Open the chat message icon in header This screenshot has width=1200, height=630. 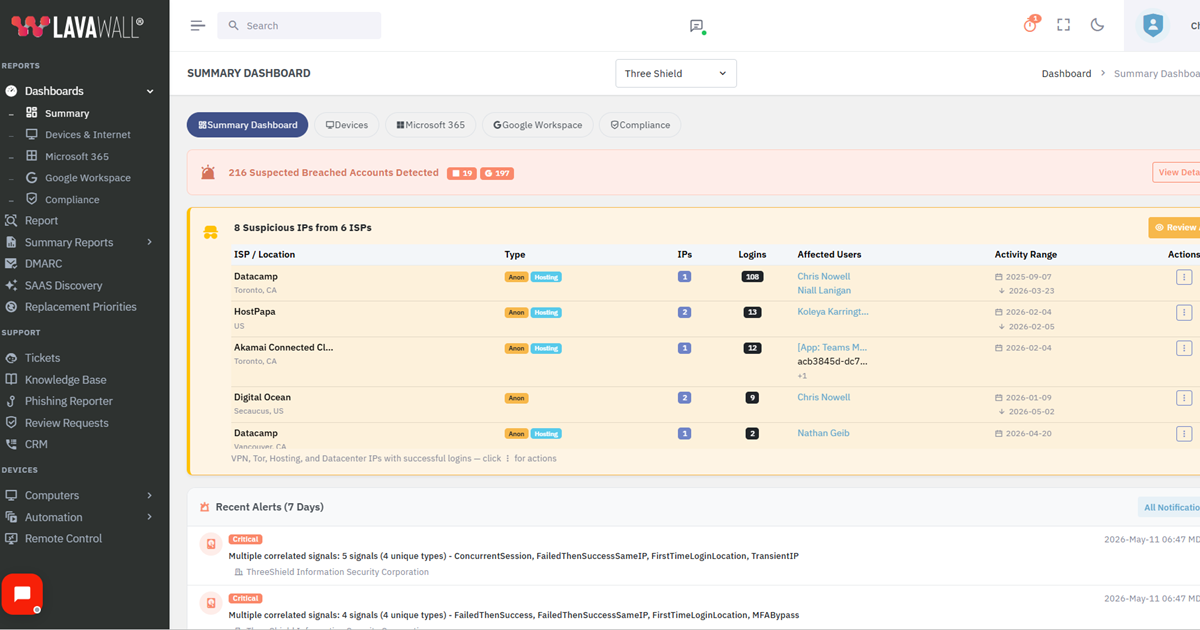(697, 26)
